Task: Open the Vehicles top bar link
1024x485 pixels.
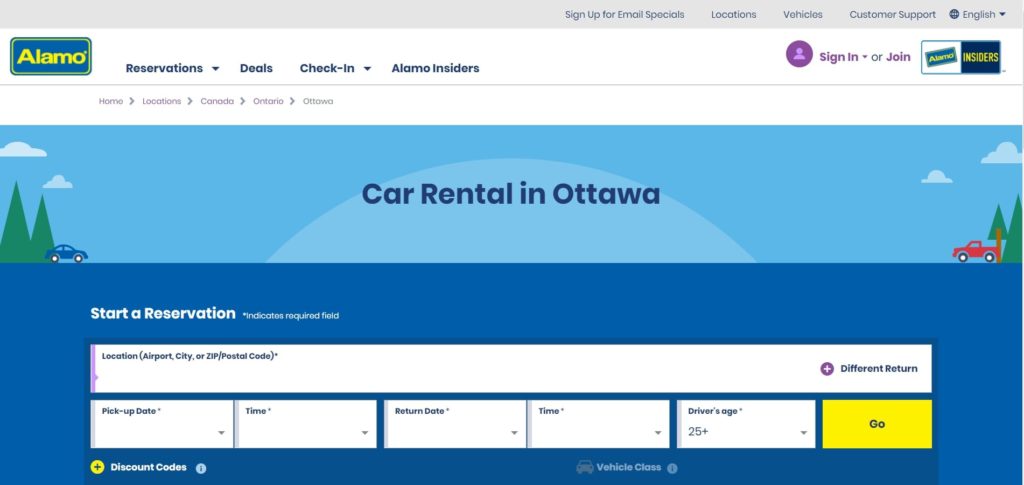Action: pos(803,14)
